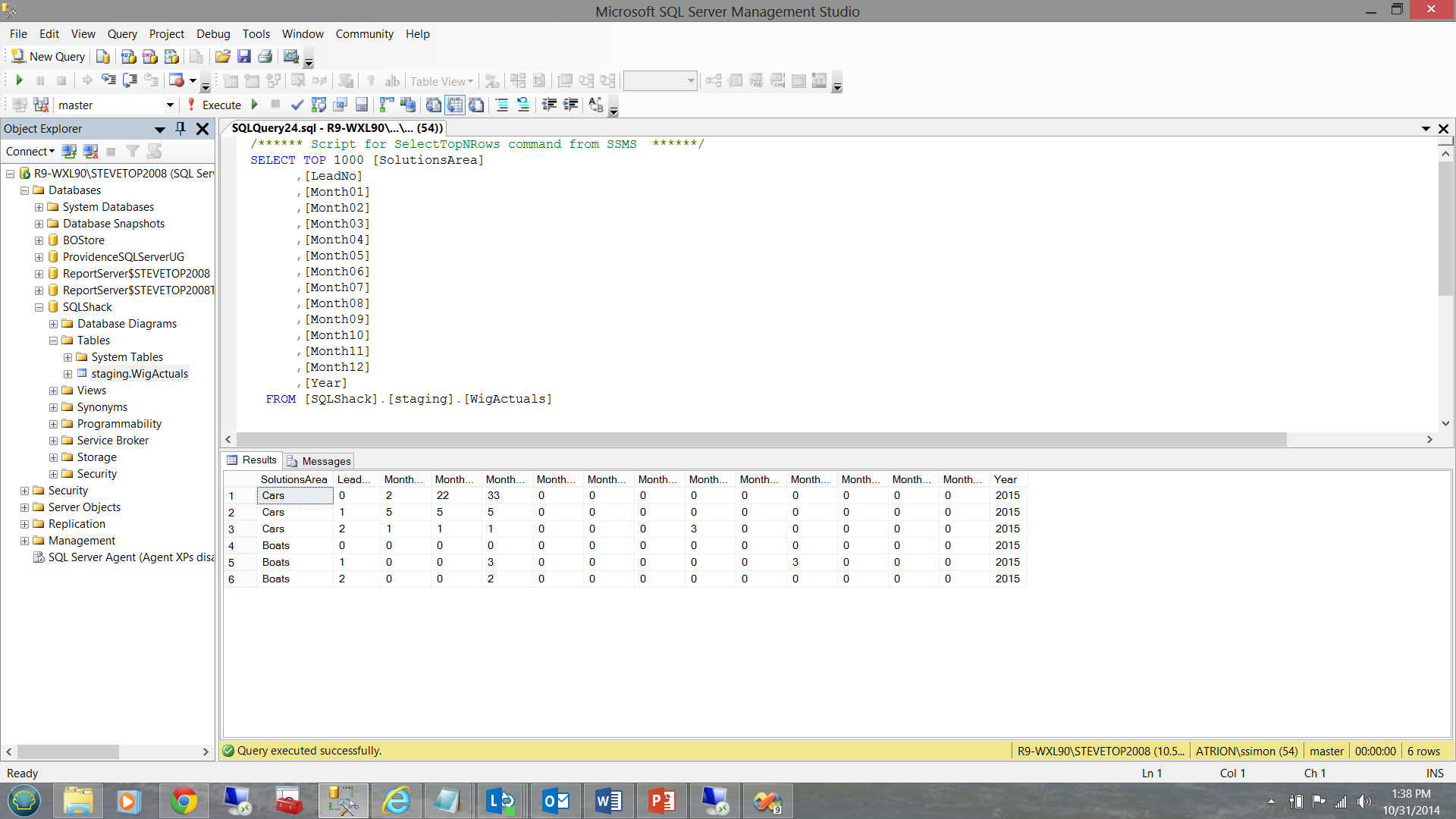Open Google Chrome from the taskbar
The image size is (1456, 819).
[x=184, y=802]
